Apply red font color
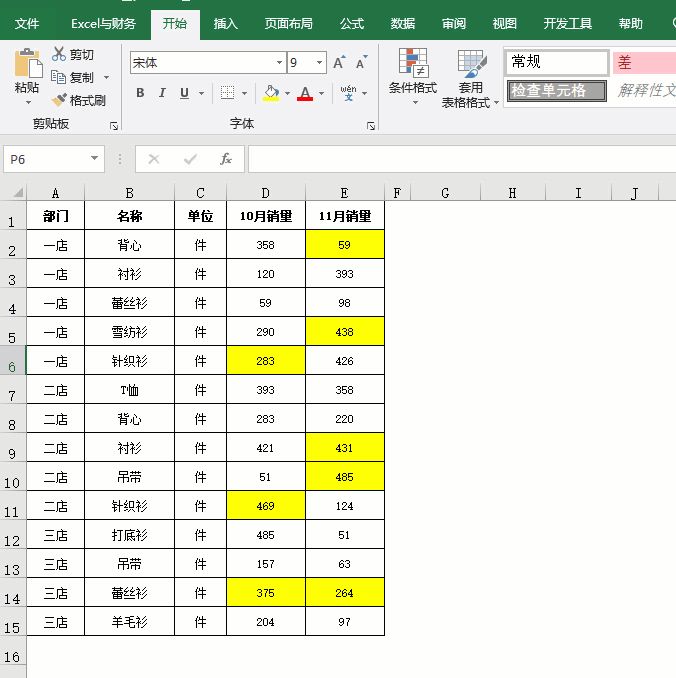The height and width of the screenshot is (678, 676). [x=305, y=93]
